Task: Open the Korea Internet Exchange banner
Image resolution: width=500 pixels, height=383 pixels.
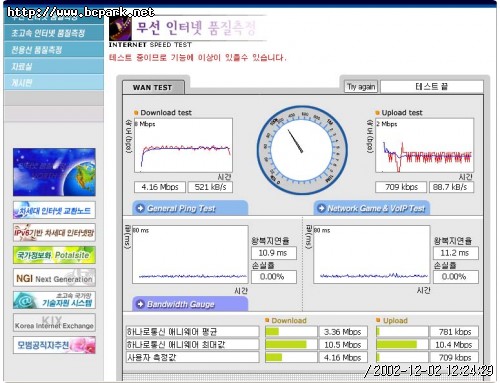Action: [54, 322]
